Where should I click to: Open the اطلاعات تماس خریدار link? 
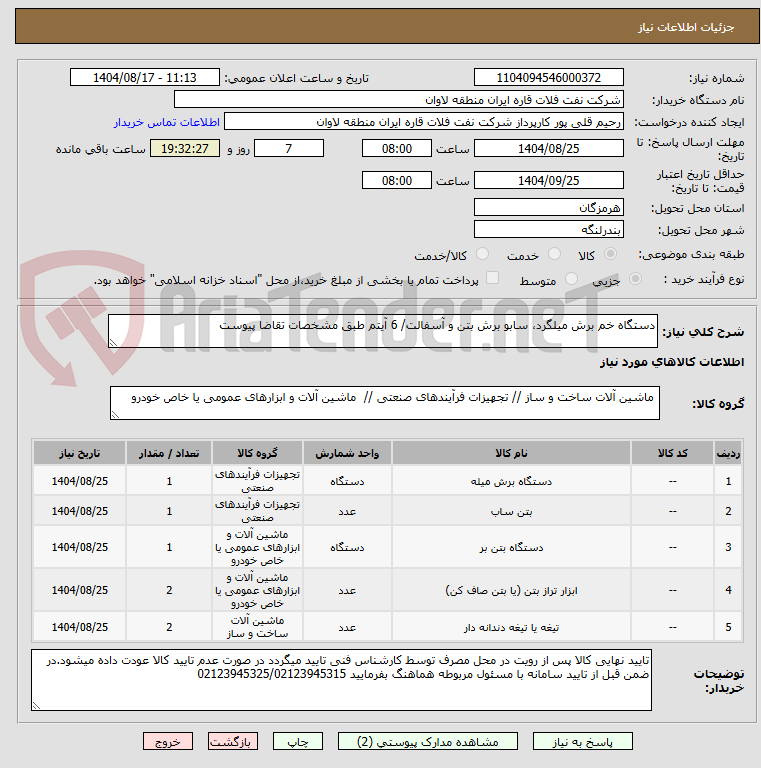166,122
